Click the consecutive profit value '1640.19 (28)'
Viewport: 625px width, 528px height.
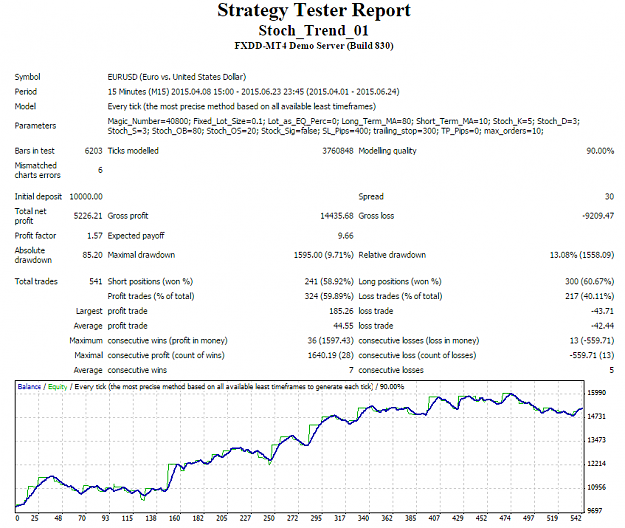pos(330,355)
